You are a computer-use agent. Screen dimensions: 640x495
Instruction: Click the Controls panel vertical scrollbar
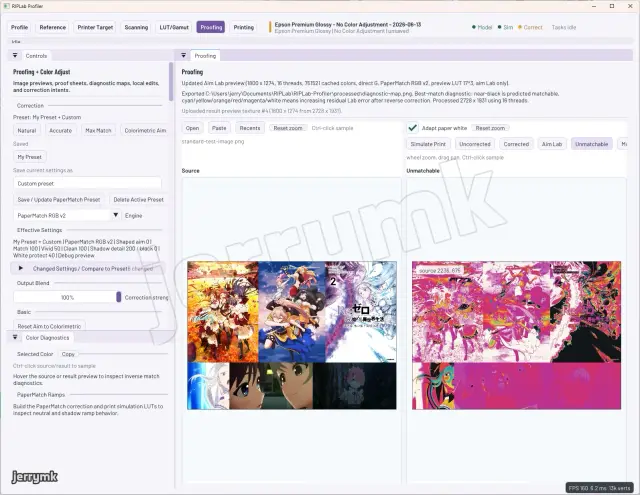tap(171, 82)
